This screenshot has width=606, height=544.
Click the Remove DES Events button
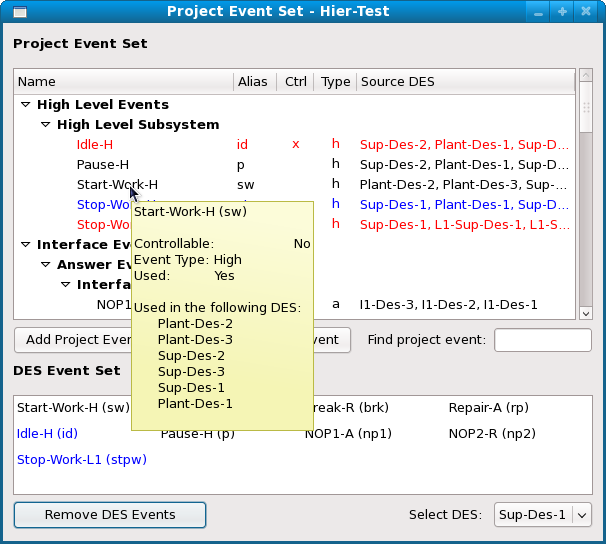110,515
